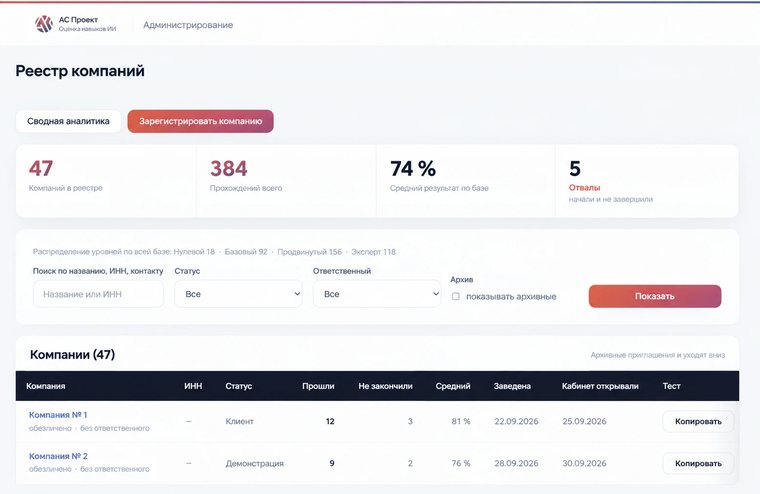Open Компания № 2 link
This screenshot has width=760, height=494.
tap(58, 456)
